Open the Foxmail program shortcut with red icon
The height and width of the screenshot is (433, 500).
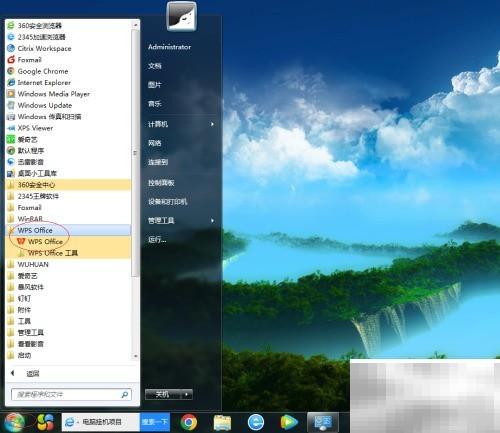click(24, 60)
